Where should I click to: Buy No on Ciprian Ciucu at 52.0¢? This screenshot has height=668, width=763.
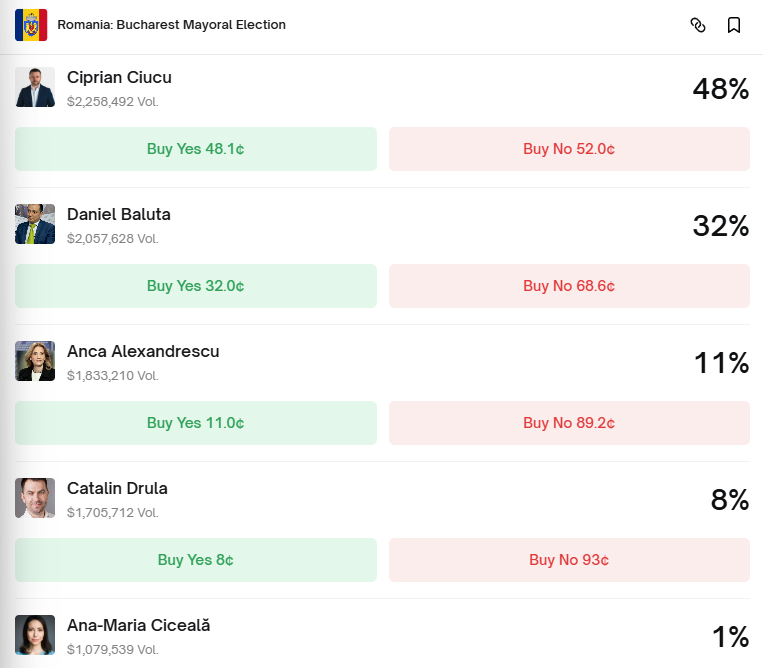tap(569, 149)
